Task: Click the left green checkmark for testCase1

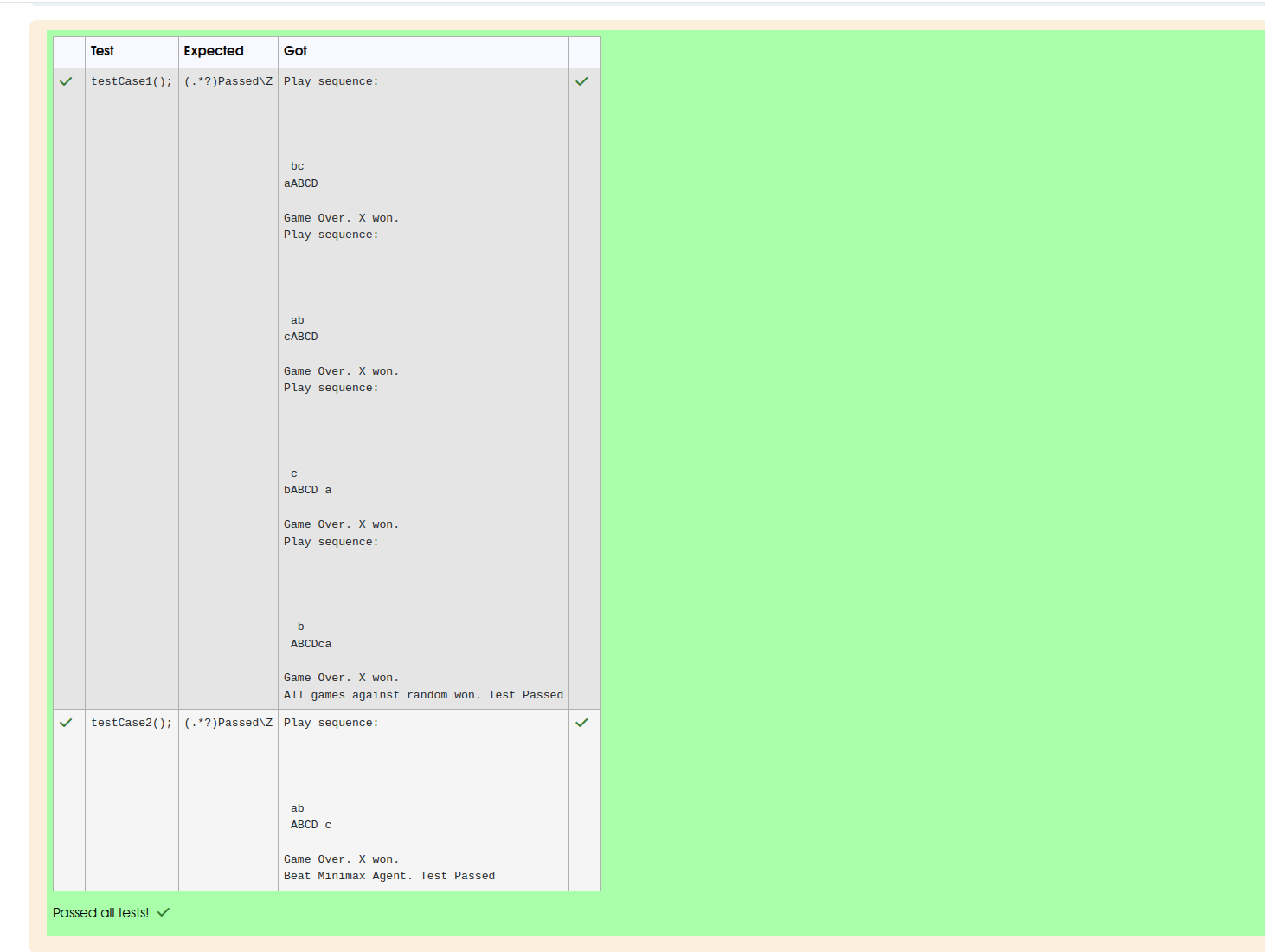Action: 66,81
